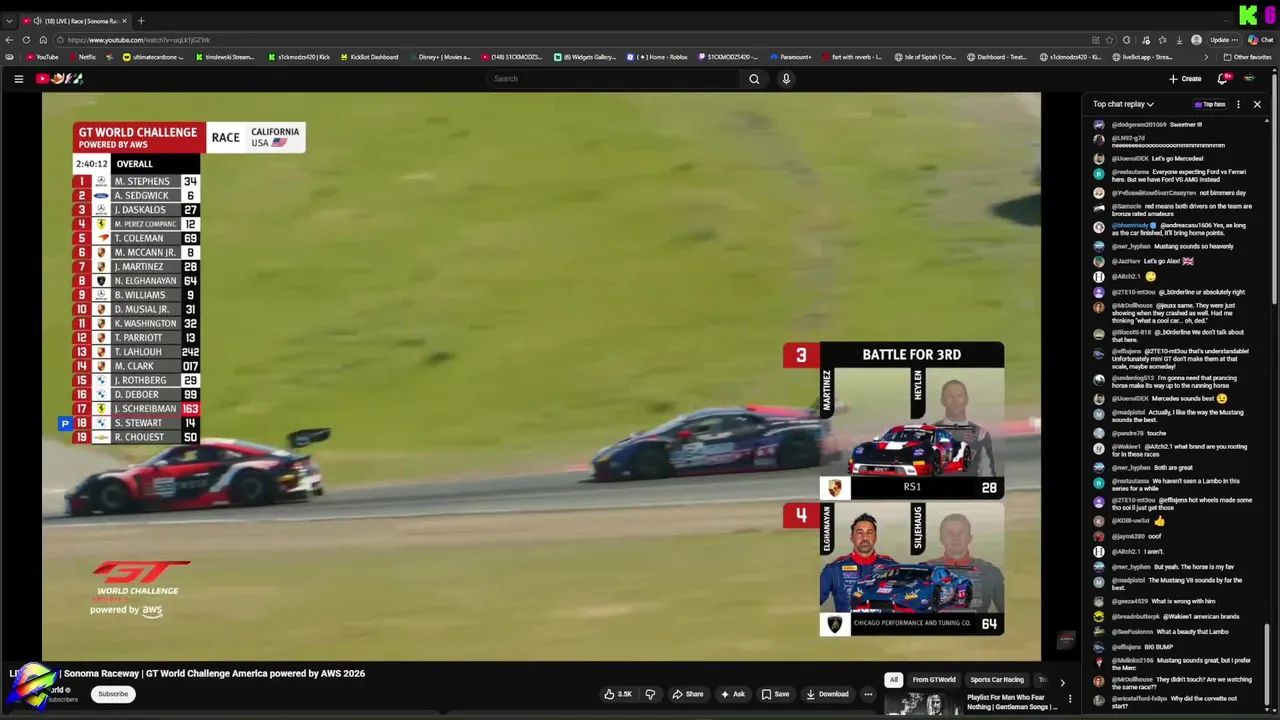Open the YouTube notifications bell

[x=1222, y=79]
